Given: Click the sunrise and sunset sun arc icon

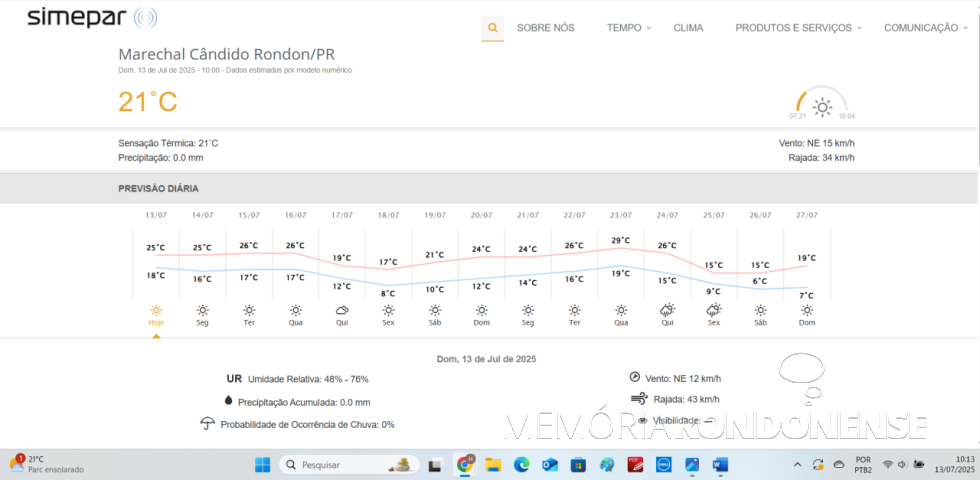Looking at the screenshot, I should pos(822,106).
